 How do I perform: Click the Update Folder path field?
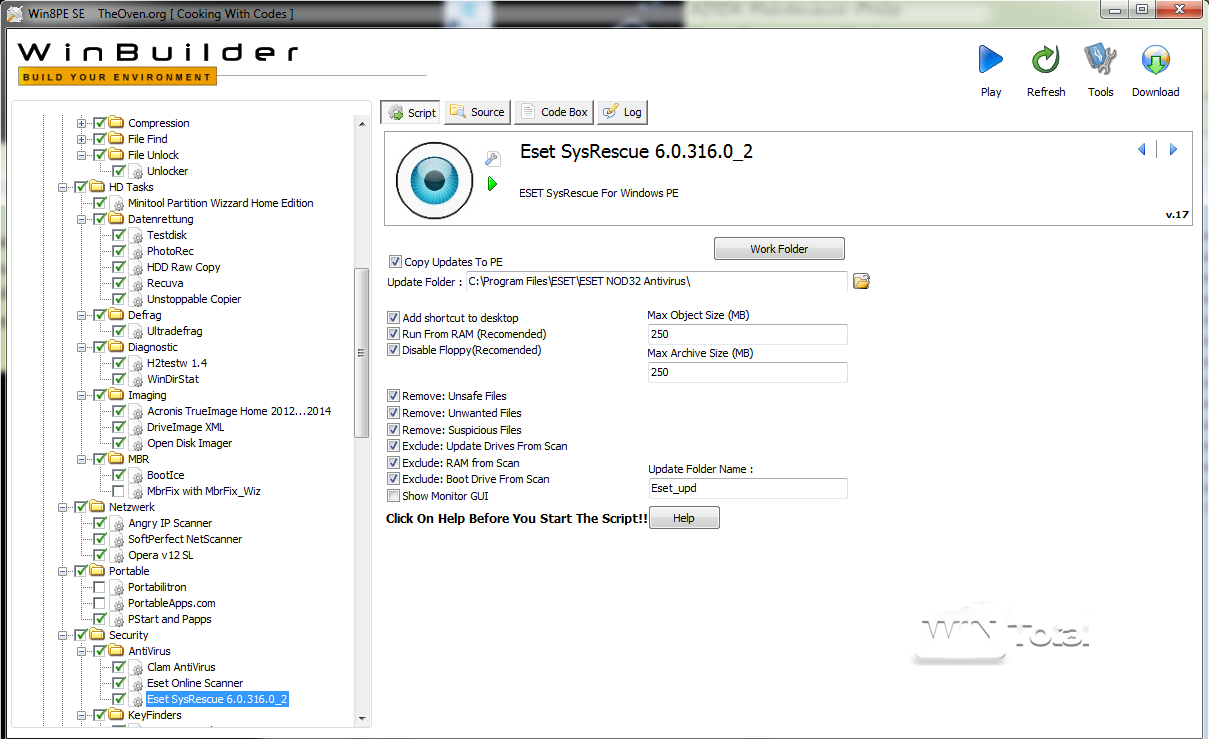(657, 282)
